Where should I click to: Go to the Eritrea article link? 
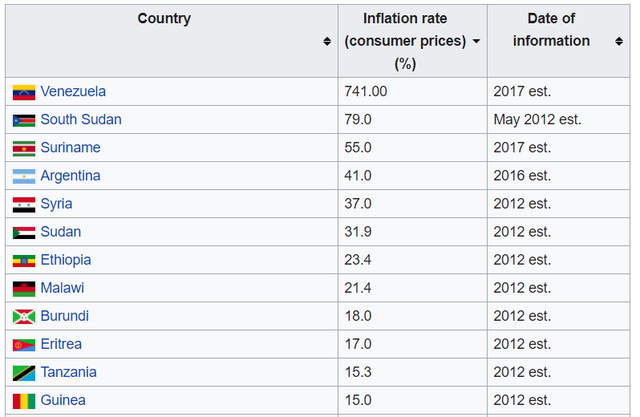point(61,344)
